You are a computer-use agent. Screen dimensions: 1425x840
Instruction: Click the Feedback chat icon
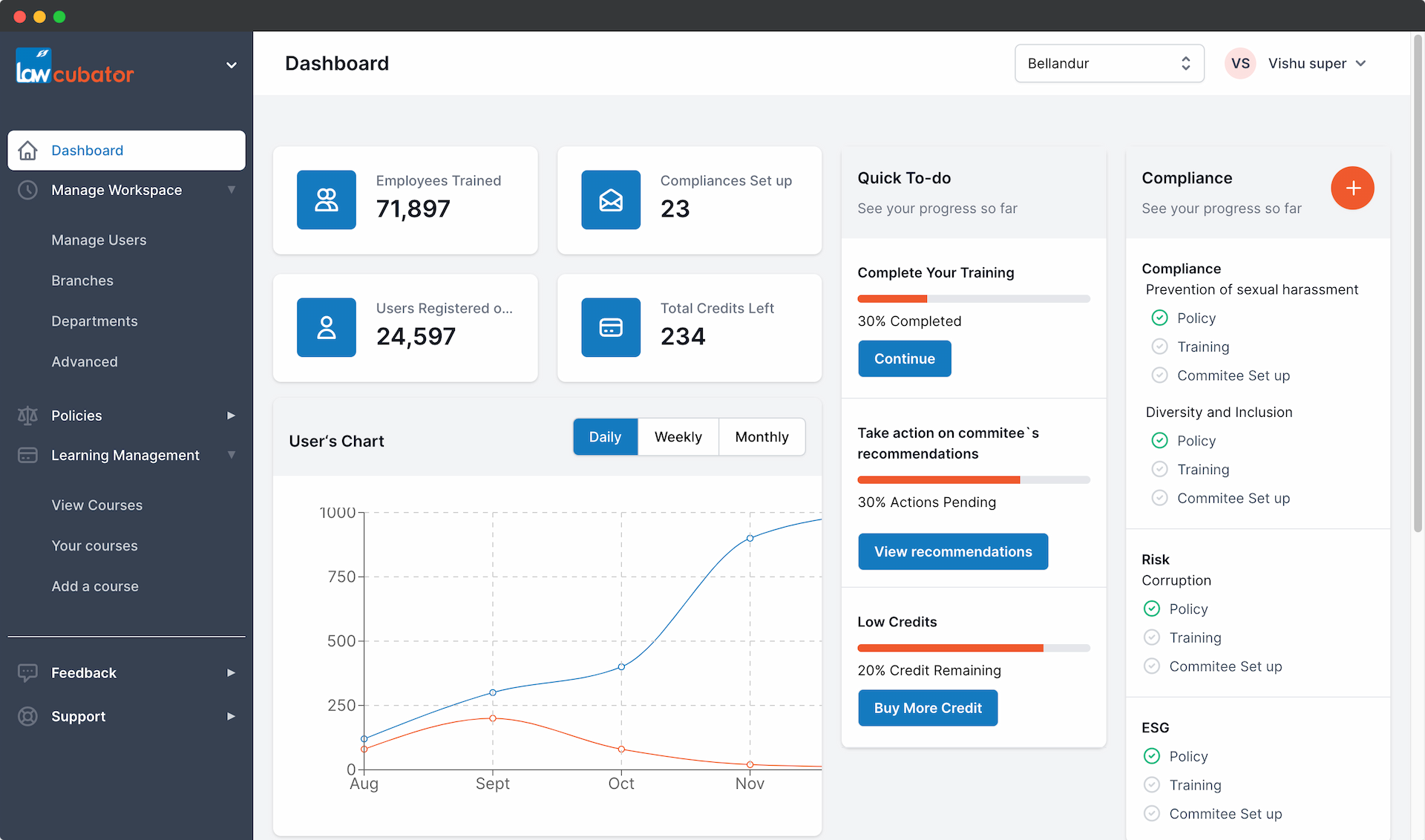coord(27,673)
